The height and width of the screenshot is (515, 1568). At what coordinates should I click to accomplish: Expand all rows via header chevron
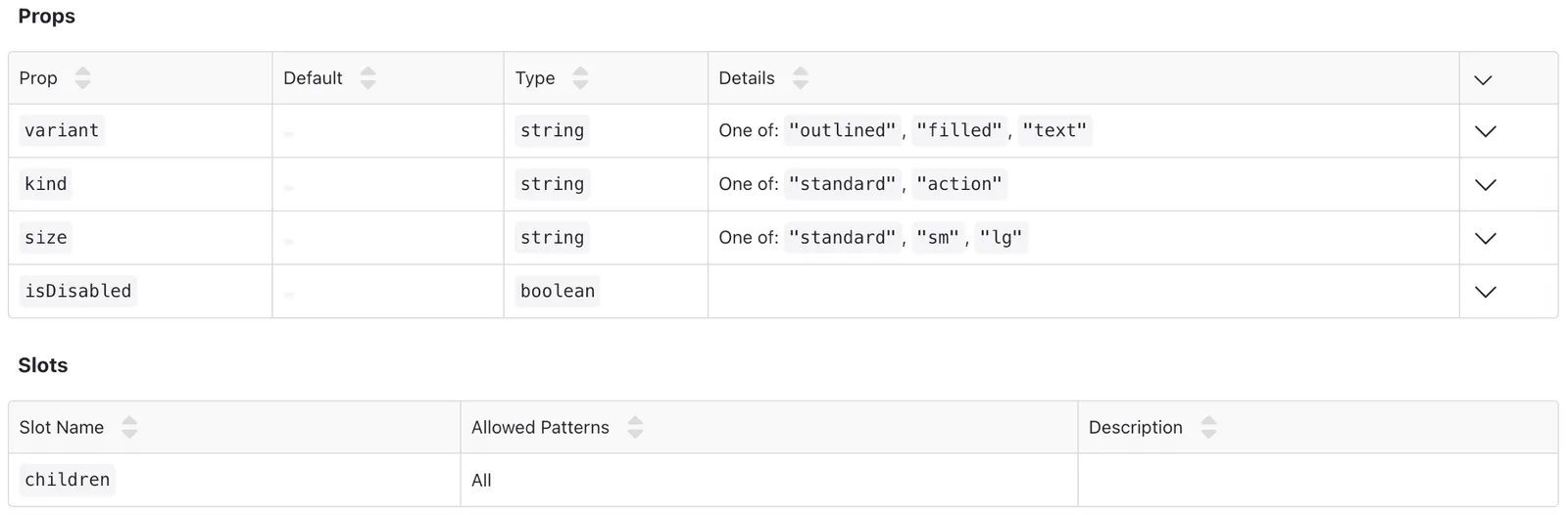pos(1483,79)
